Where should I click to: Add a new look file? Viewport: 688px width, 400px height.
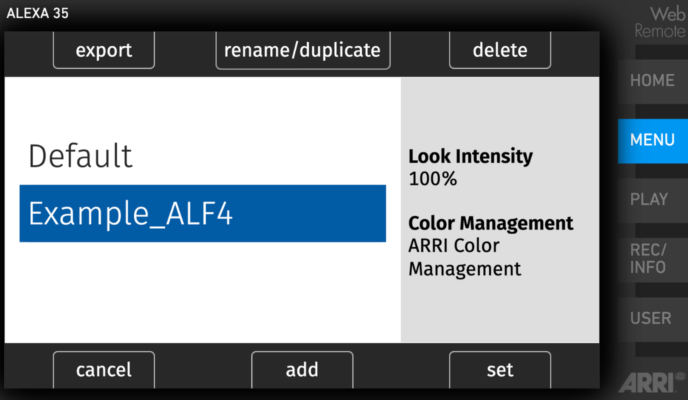pyautogui.click(x=302, y=369)
